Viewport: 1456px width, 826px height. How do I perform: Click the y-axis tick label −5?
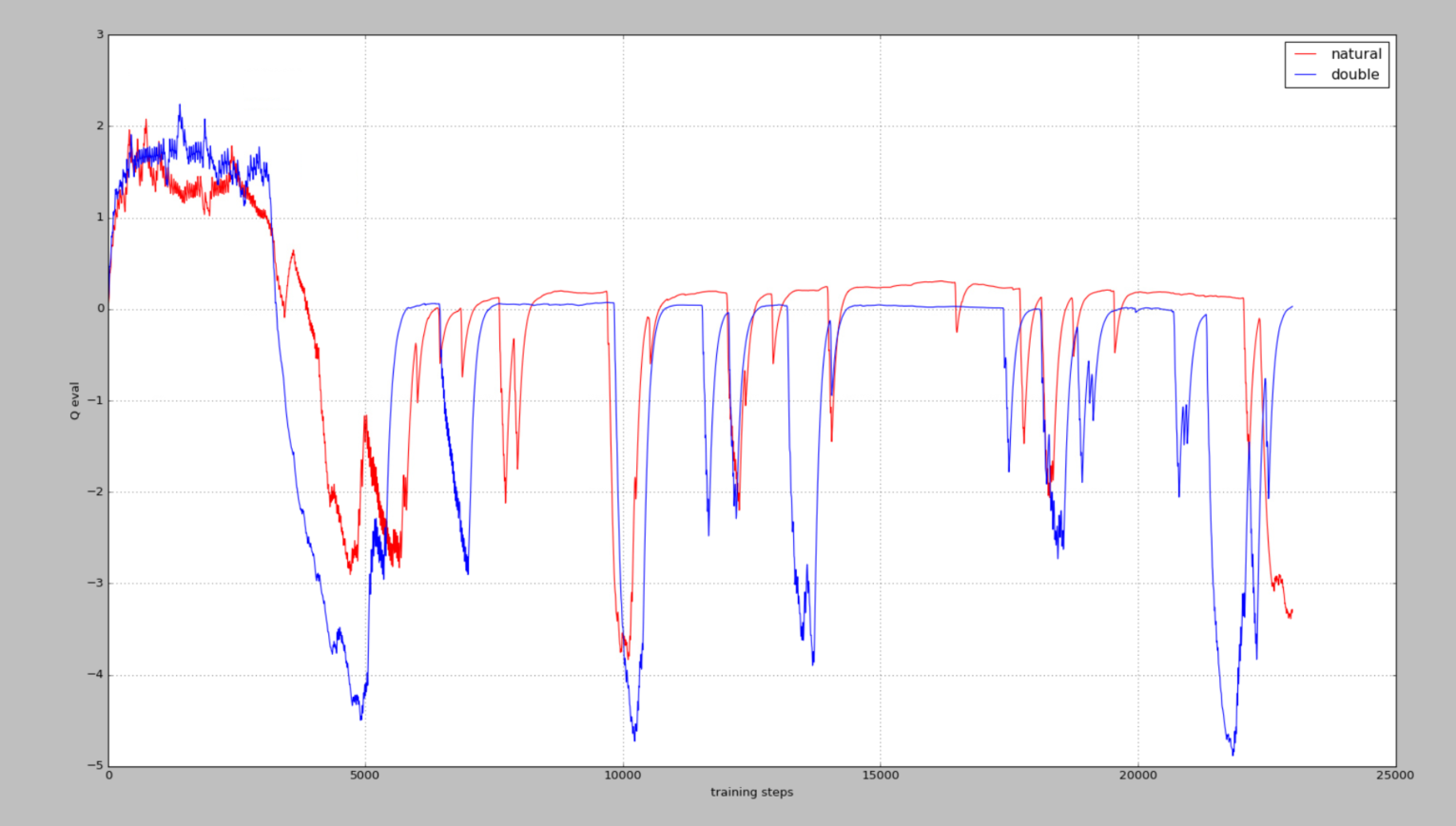click(x=96, y=765)
